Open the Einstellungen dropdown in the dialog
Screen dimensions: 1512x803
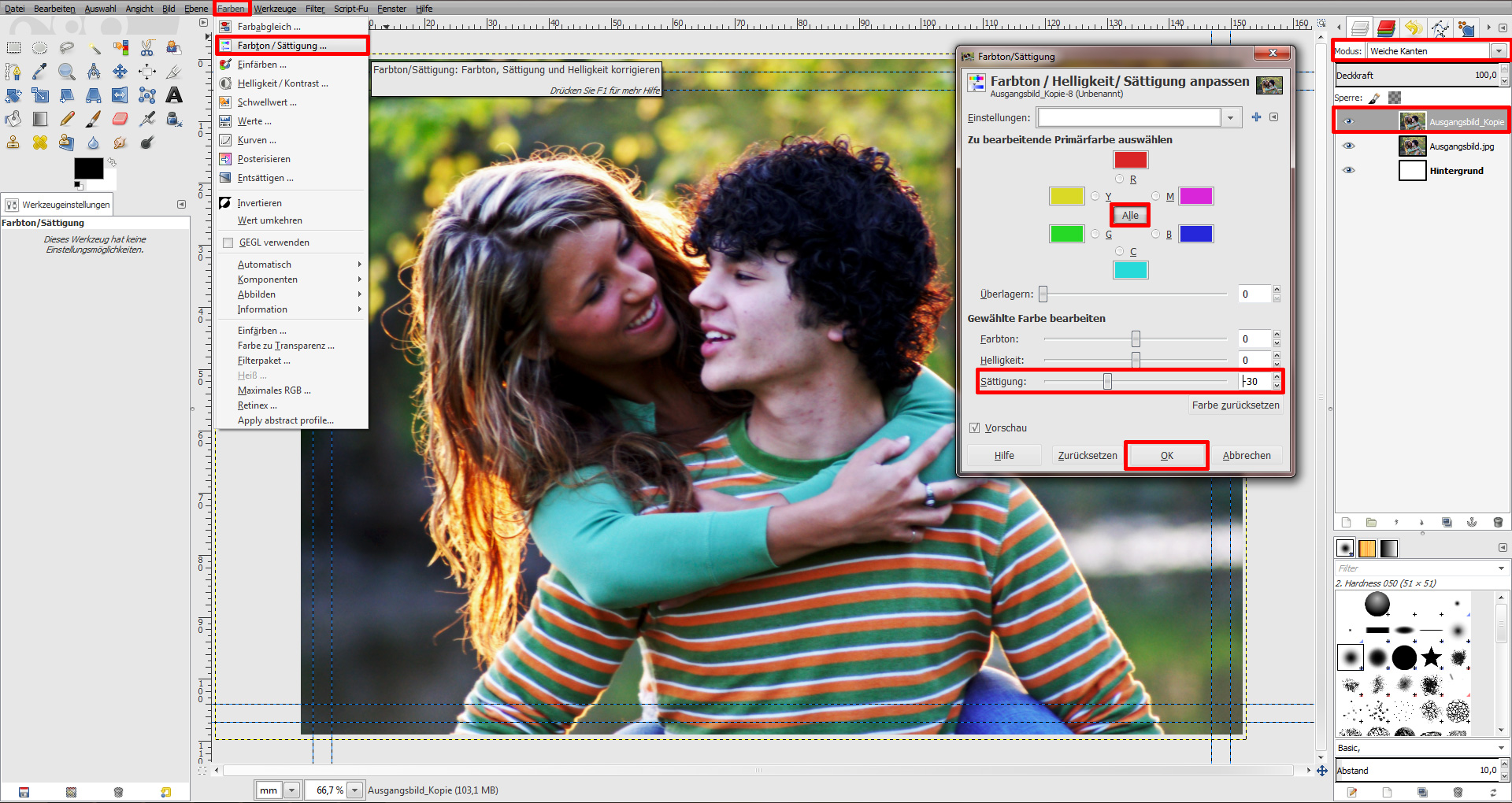point(1231,117)
